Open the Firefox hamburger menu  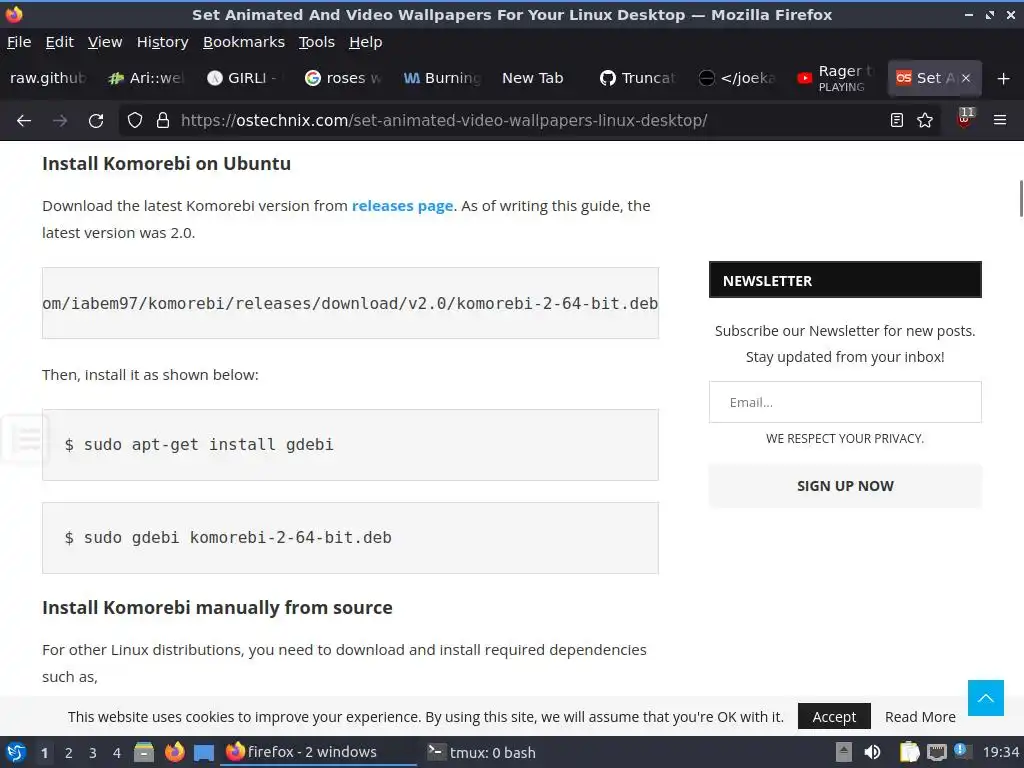coord(1000,120)
